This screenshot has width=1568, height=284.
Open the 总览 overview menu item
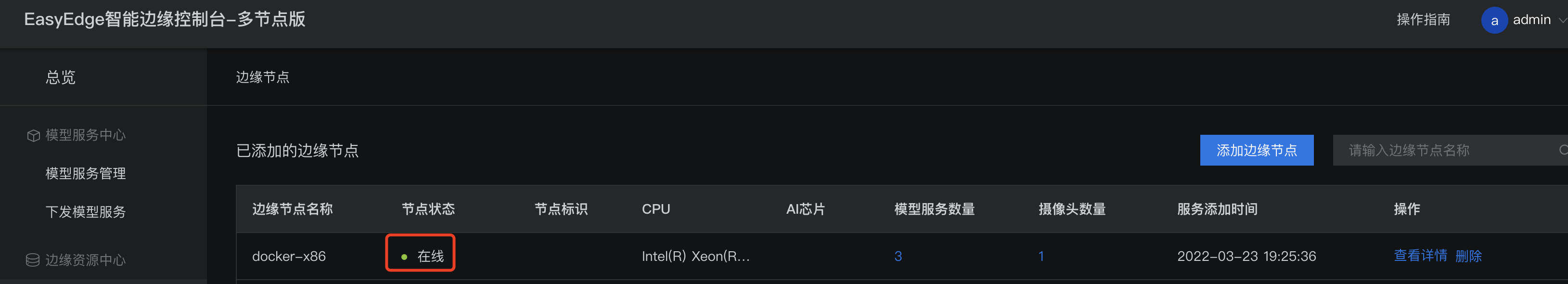(60, 77)
